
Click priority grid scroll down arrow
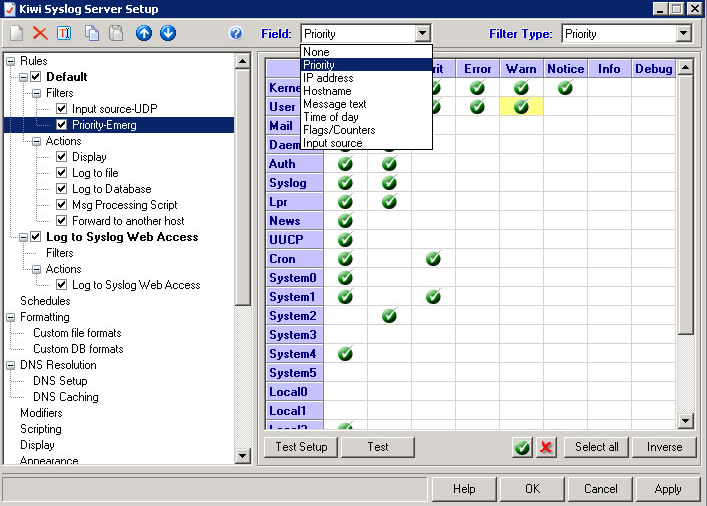point(685,421)
